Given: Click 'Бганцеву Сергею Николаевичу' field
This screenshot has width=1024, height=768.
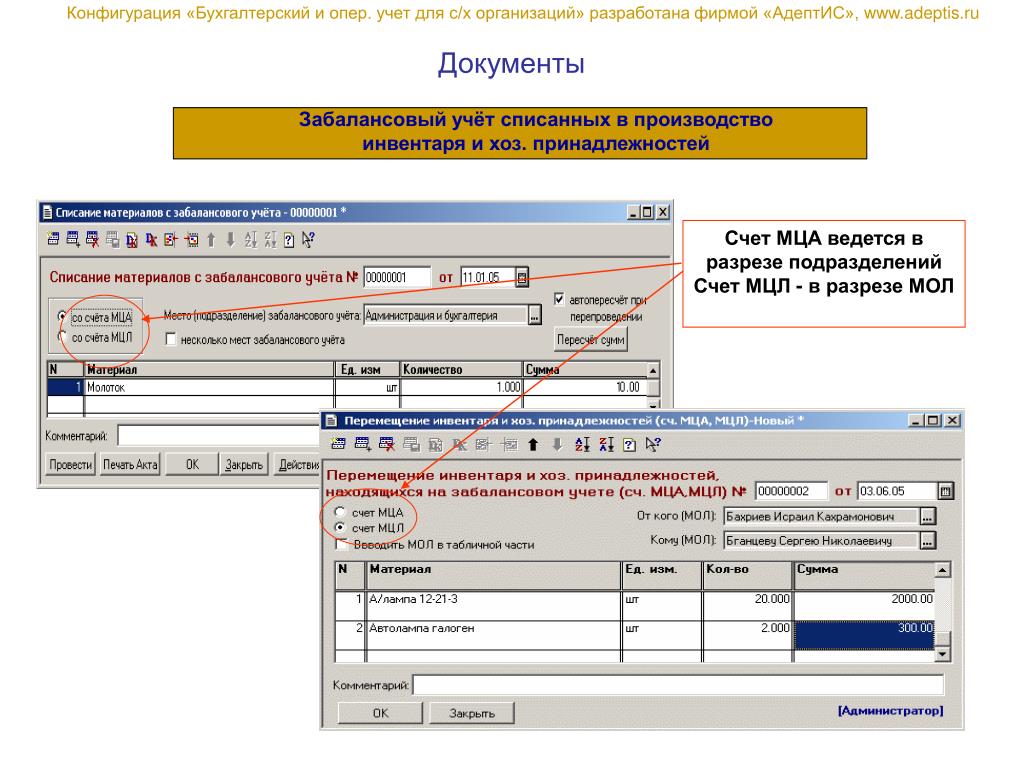Looking at the screenshot, I should (822, 541).
